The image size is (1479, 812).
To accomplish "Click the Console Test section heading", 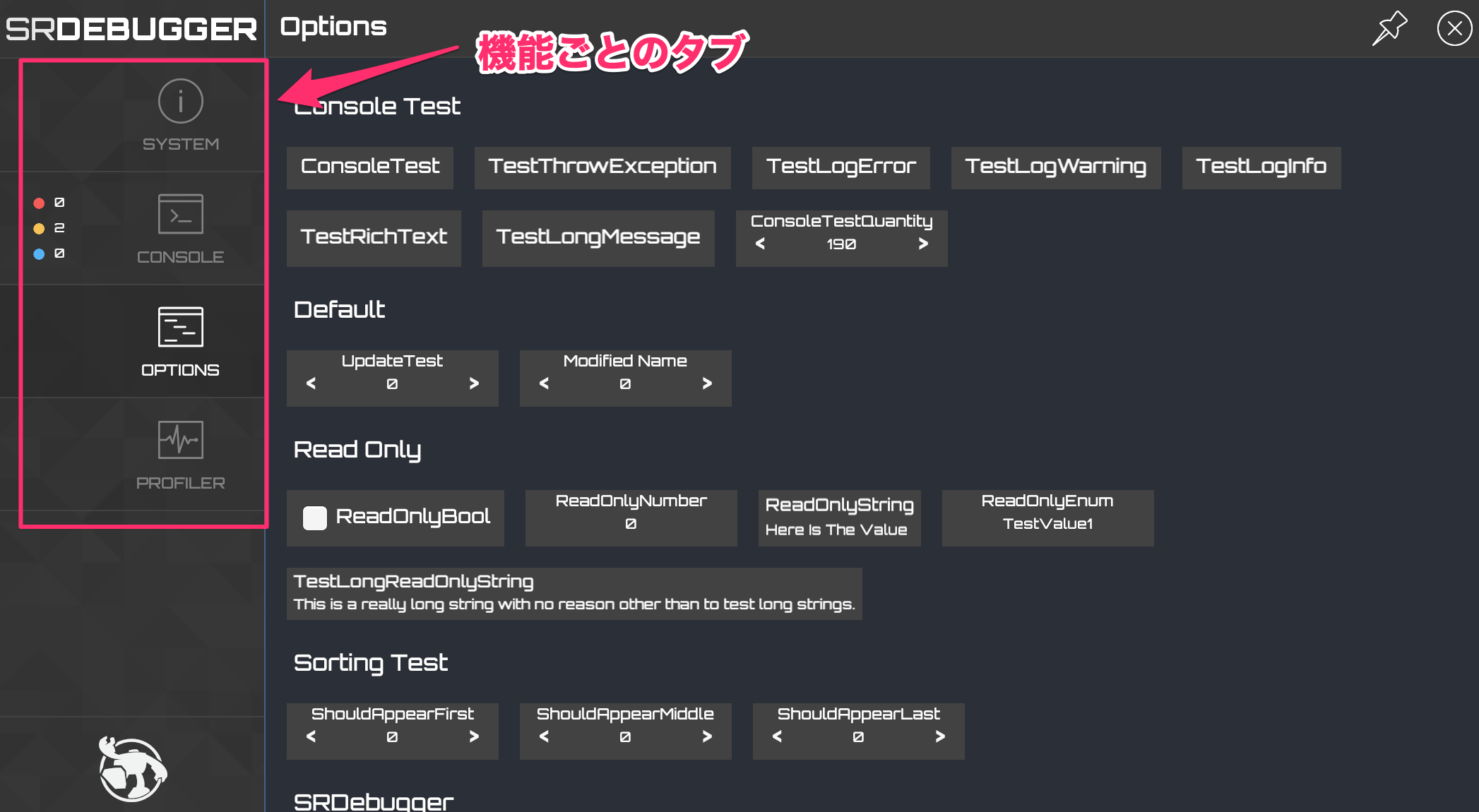I will coord(377,106).
